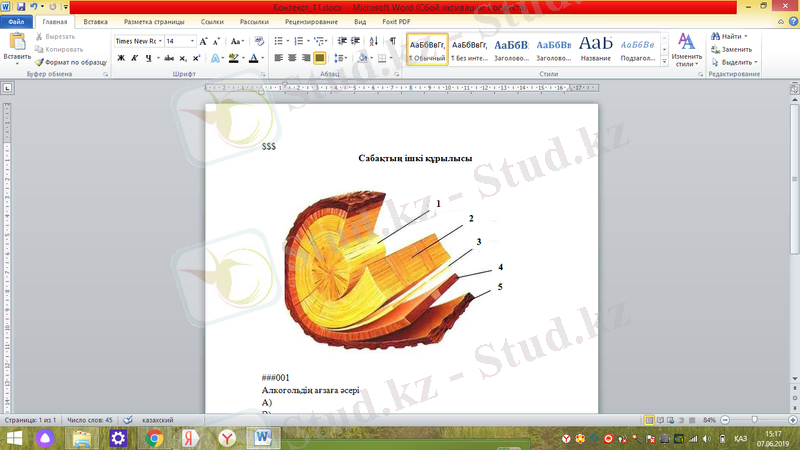Click Format Painter (Формат по образцу)

click(71, 62)
